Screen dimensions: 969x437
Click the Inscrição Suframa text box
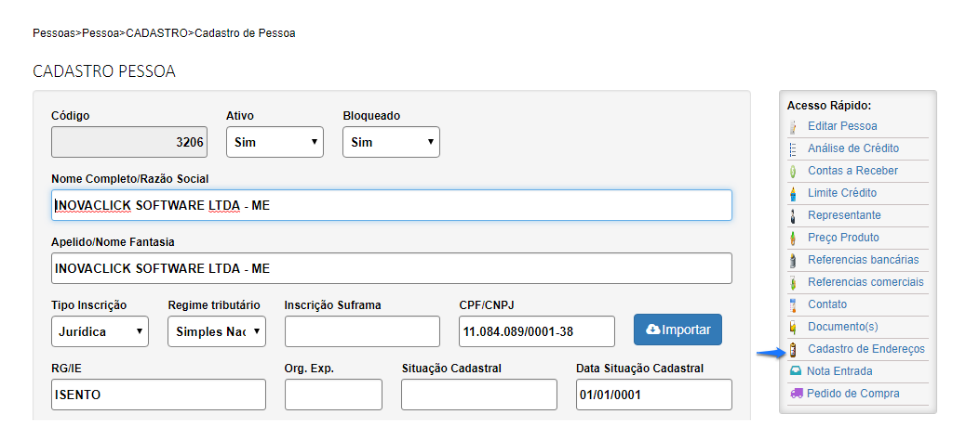362,331
